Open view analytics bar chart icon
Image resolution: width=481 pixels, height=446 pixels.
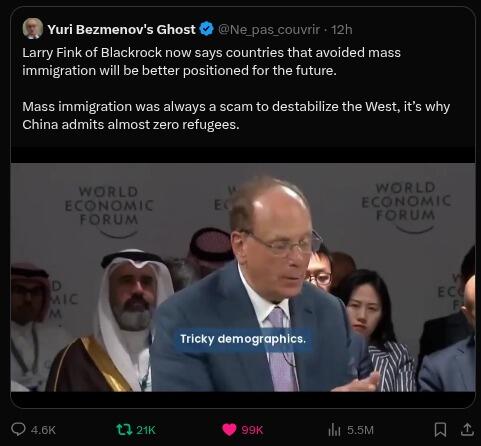pyautogui.click(x=334, y=430)
